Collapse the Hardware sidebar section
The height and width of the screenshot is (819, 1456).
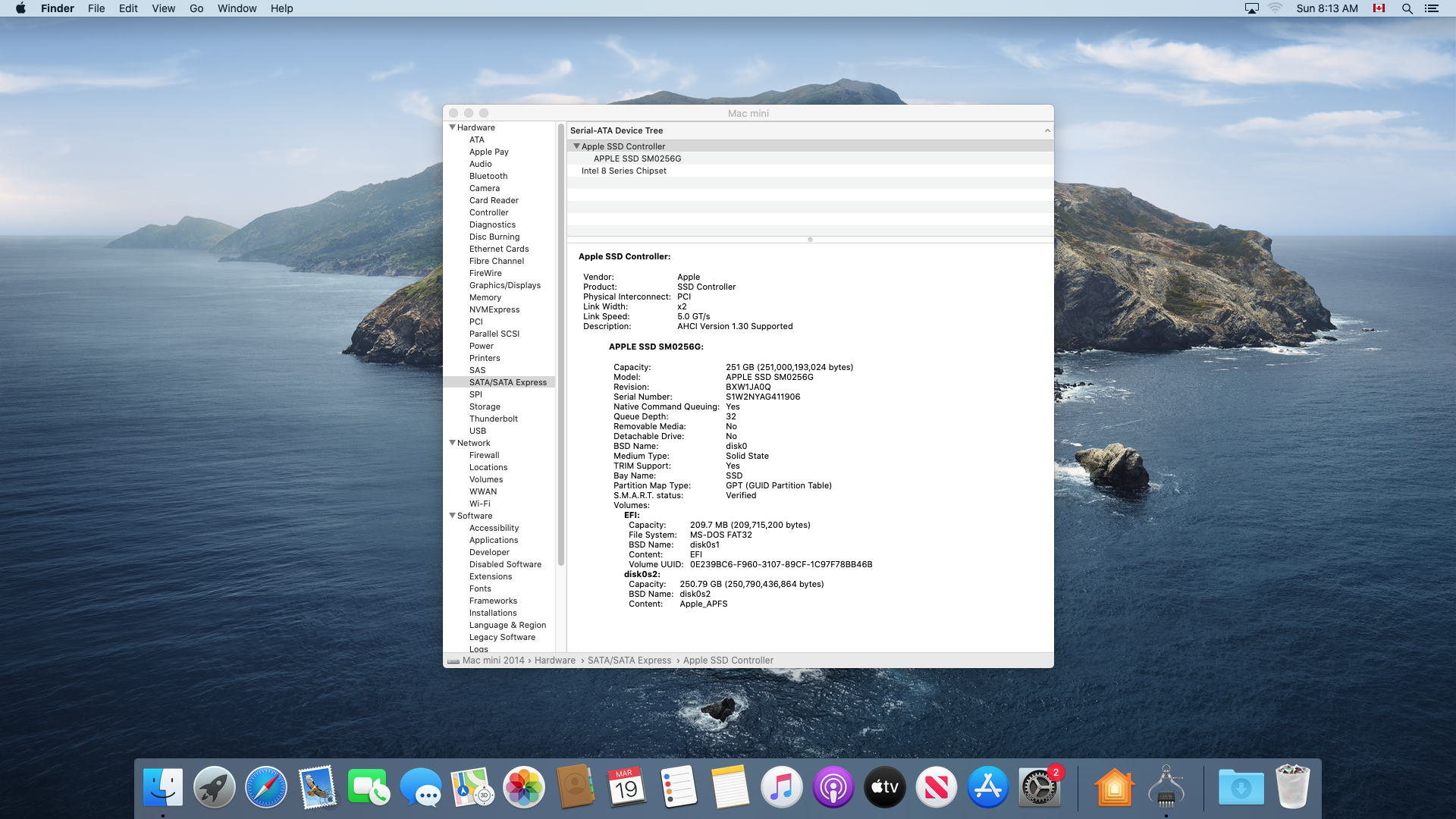[x=453, y=127]
